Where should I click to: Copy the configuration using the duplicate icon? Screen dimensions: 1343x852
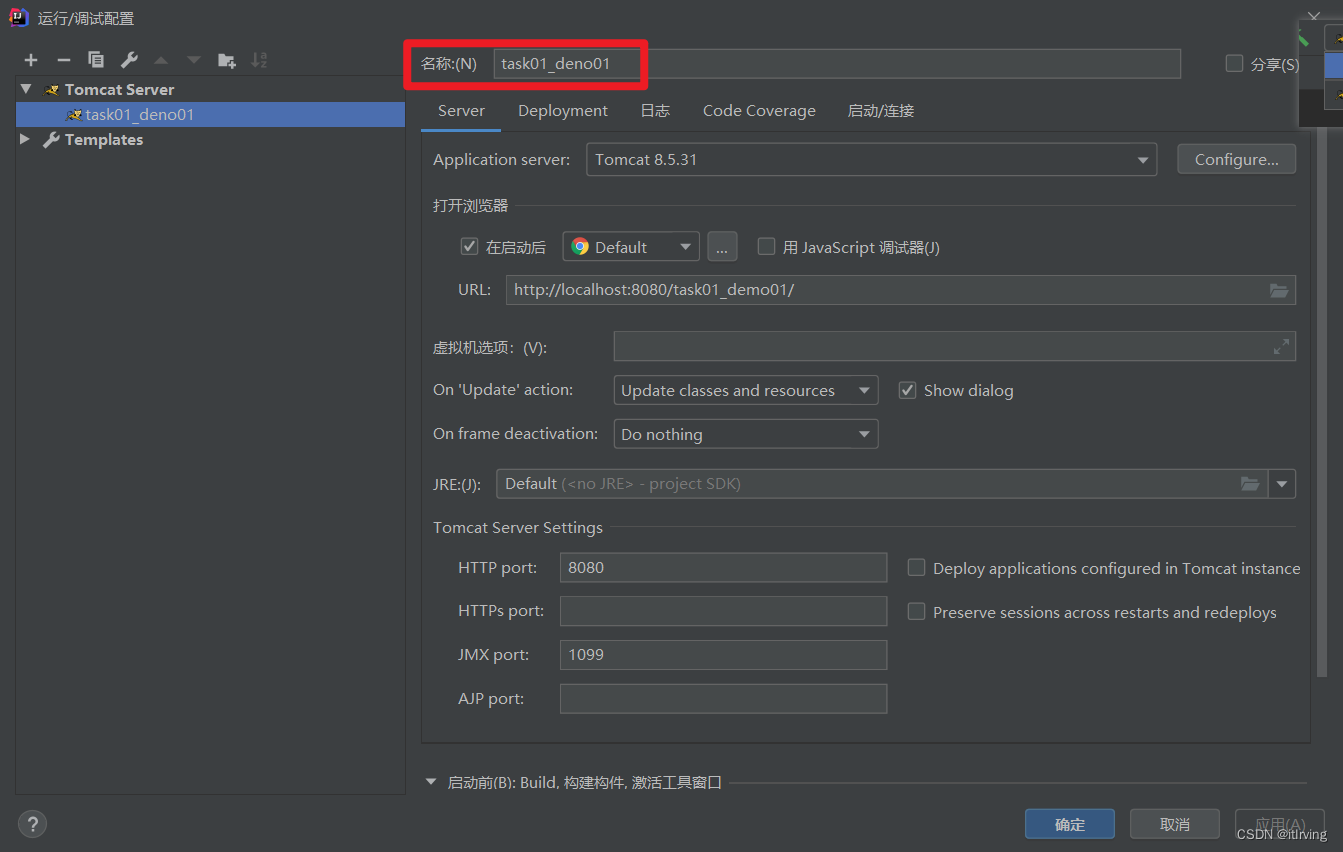coord(96,60)
